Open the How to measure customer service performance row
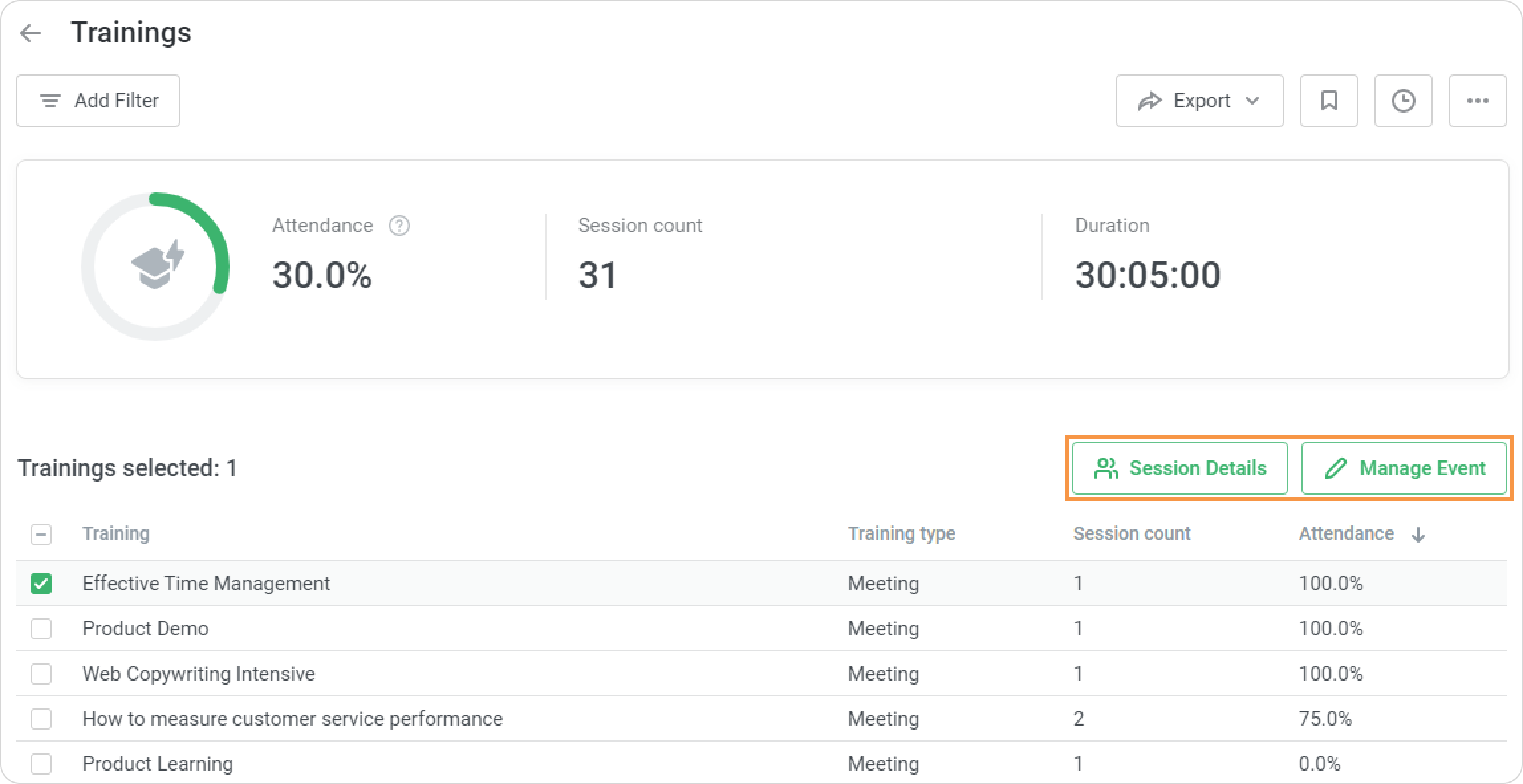The width and height of the screenshot is (1523, 784). [292, 719]
